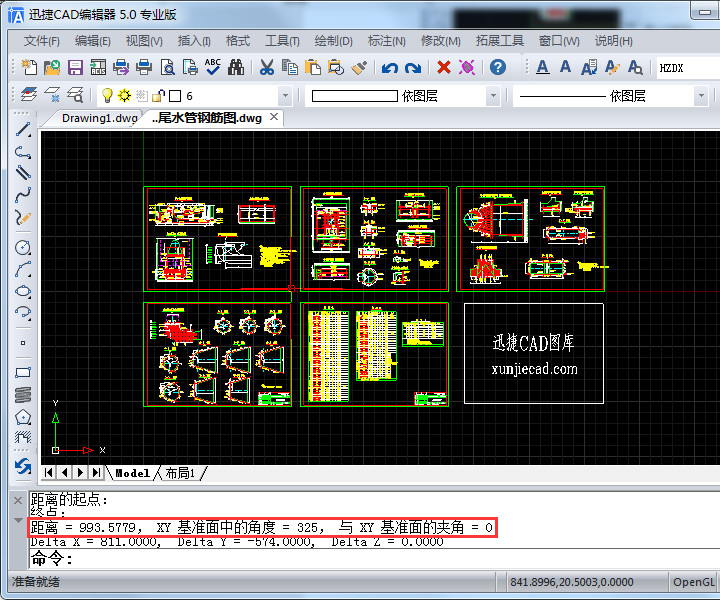Image resolution: width=720 pixels, height=600 pixels.
Task: Go to the previous layout tab arrow
Action: tap(65, 472)
